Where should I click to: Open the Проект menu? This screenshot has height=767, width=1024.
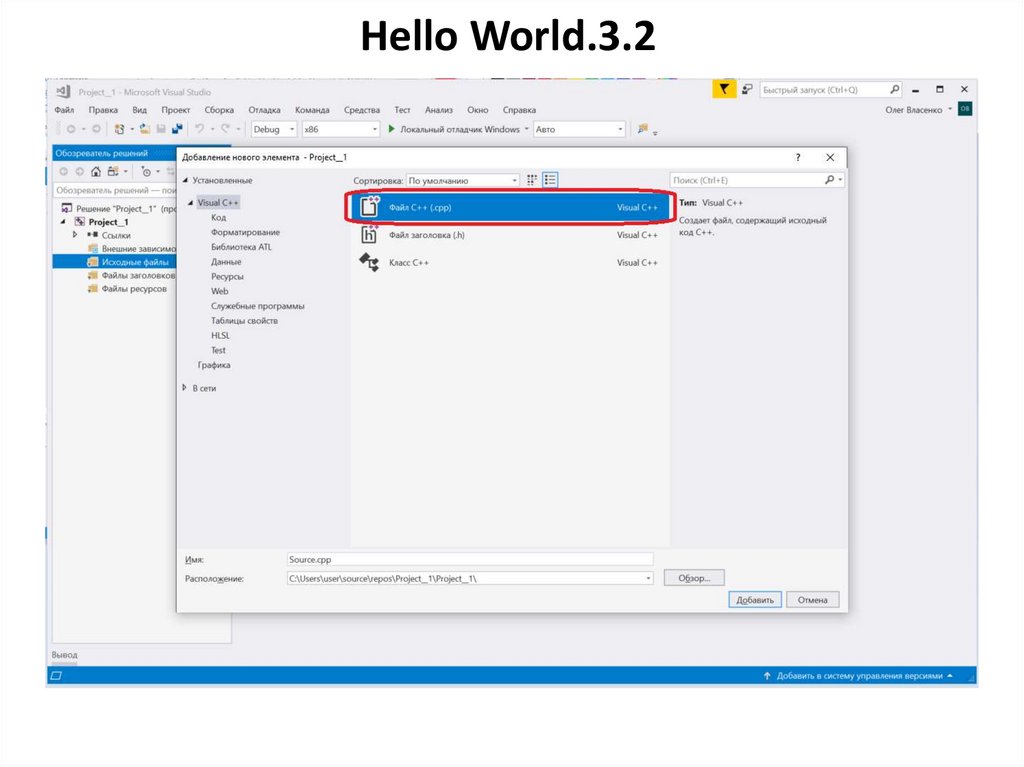[x=176, y=110]
